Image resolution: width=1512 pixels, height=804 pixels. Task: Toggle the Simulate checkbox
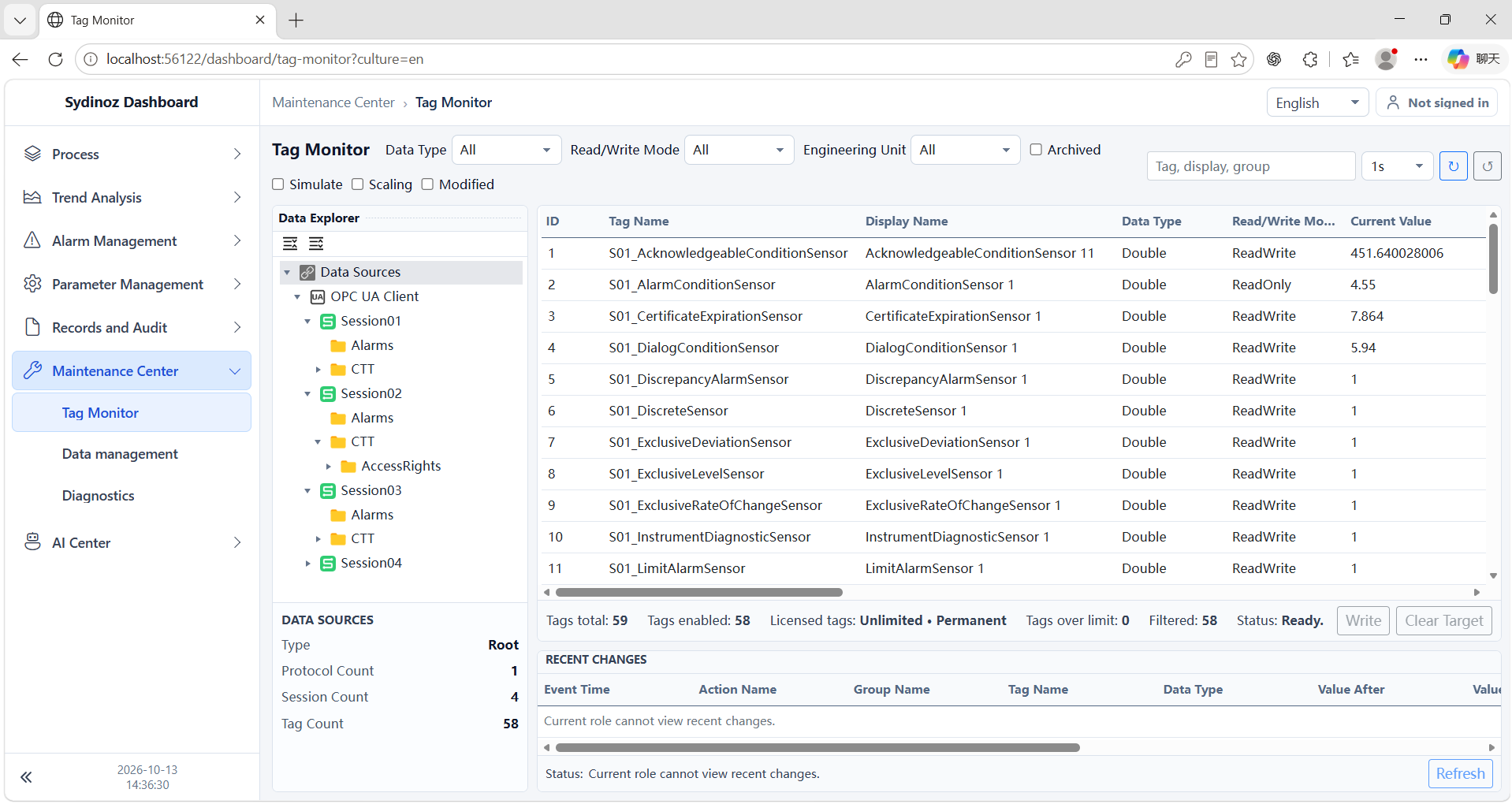tap(277, 184)
